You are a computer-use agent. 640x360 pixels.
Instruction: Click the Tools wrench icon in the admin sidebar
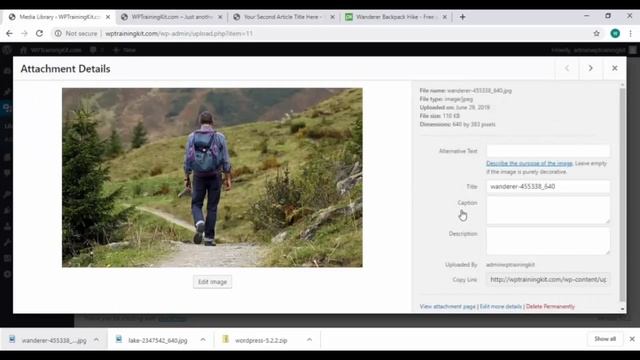(7, 242)
